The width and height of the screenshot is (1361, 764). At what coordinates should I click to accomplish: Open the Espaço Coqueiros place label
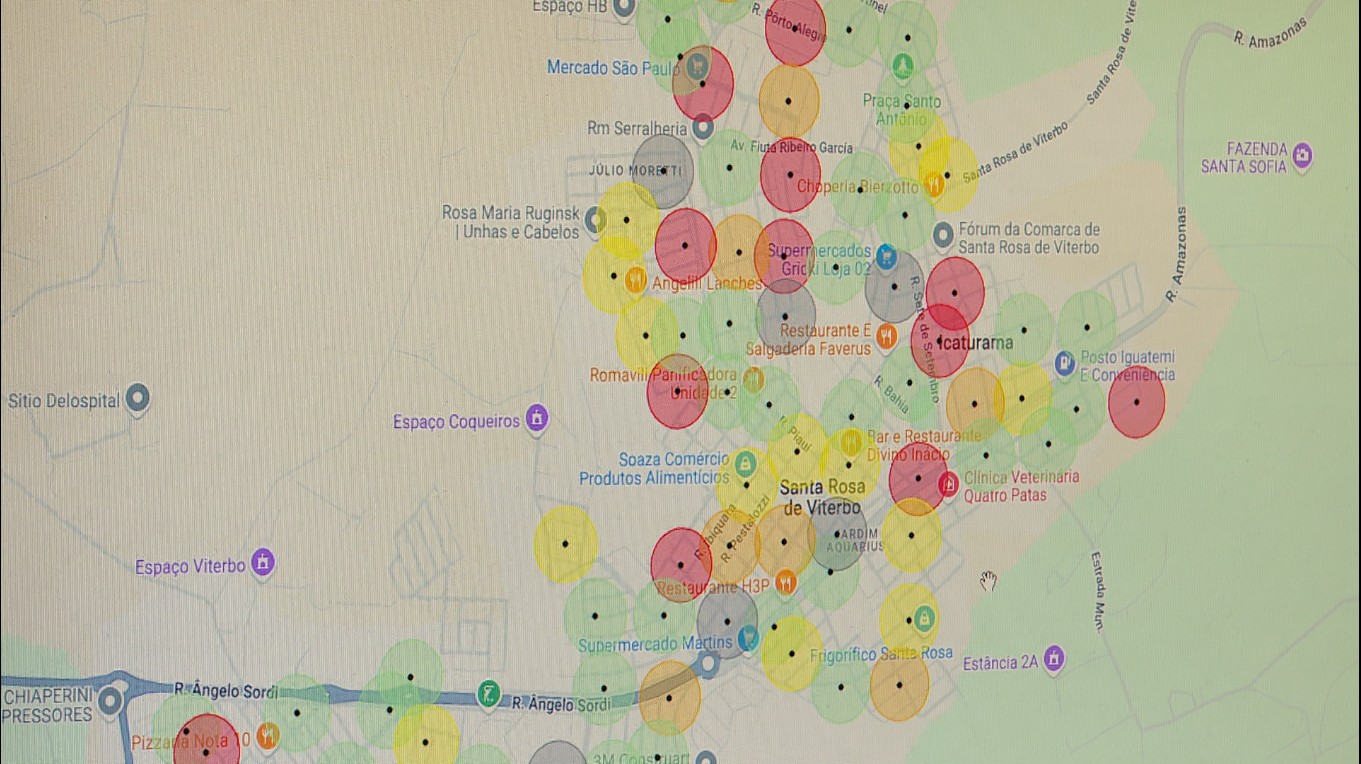tap(456, 422)
